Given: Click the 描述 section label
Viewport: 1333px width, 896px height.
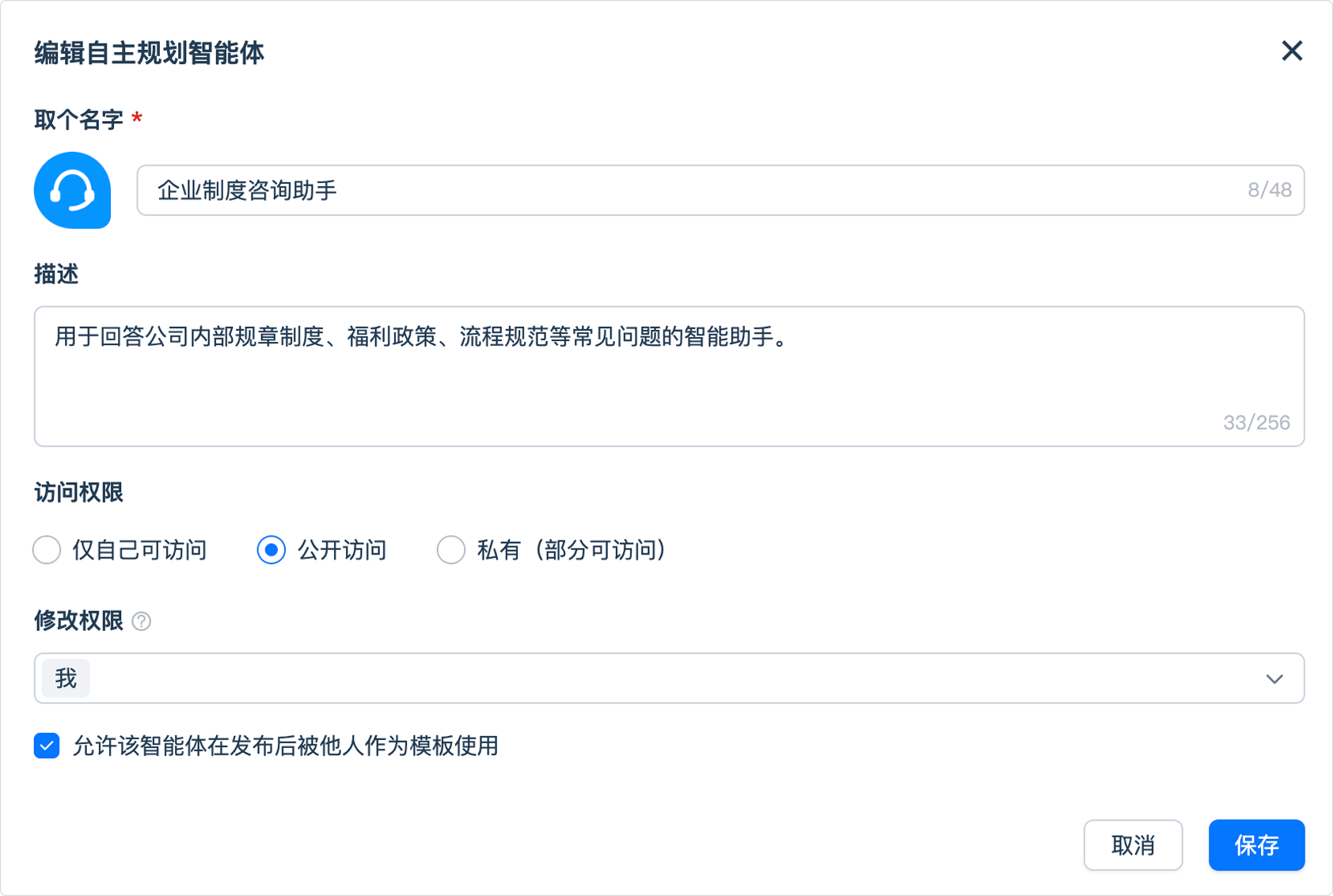Looking at the screenshot, I should click(56, 275).
